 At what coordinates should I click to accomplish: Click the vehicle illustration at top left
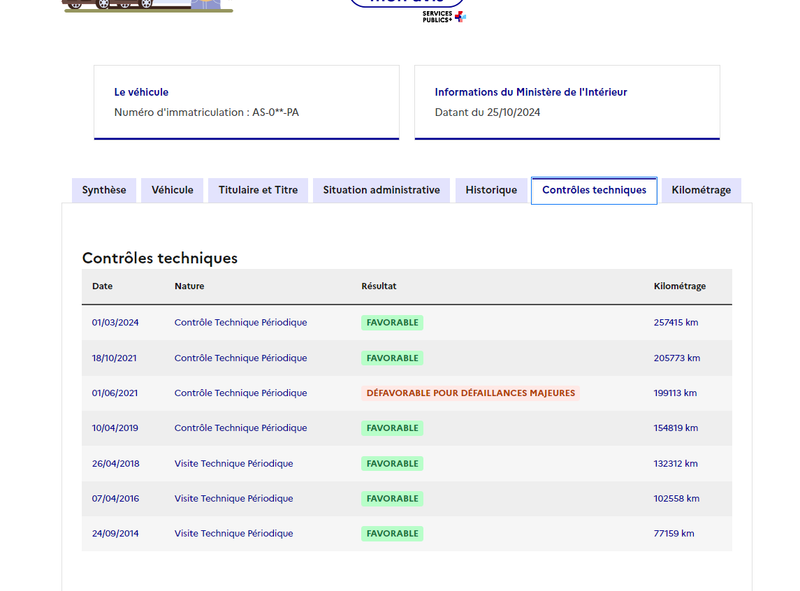pos(147,6)
